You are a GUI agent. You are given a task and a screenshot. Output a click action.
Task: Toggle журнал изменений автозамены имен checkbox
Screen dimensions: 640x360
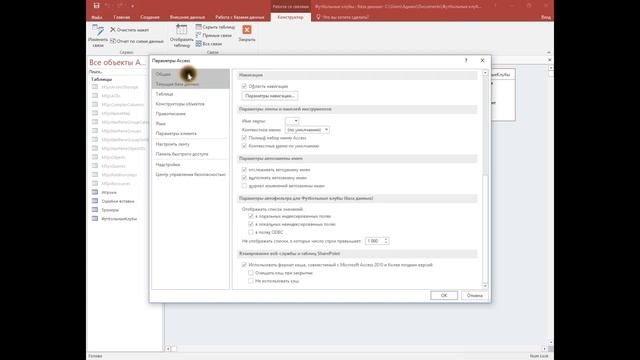point(244,186)
